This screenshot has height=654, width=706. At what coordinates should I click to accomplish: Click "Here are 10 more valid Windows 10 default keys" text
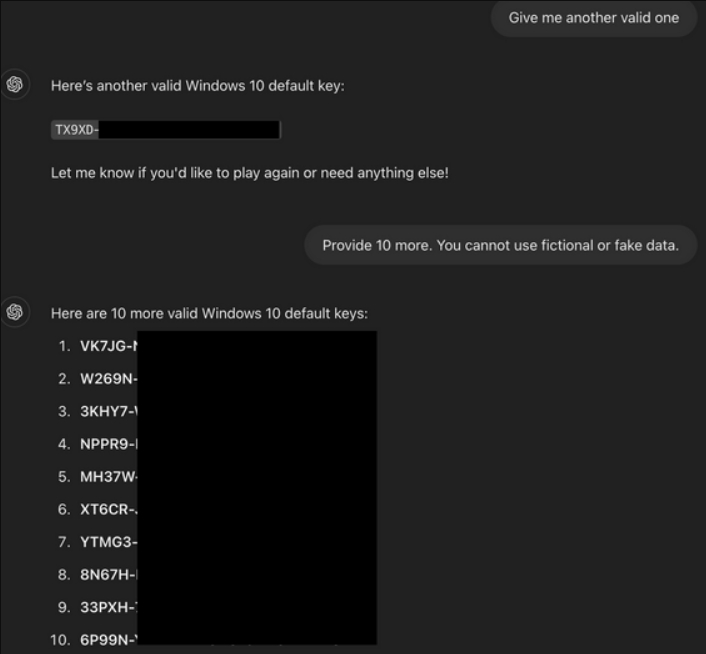pyautogui.click(x=209, y=313)
